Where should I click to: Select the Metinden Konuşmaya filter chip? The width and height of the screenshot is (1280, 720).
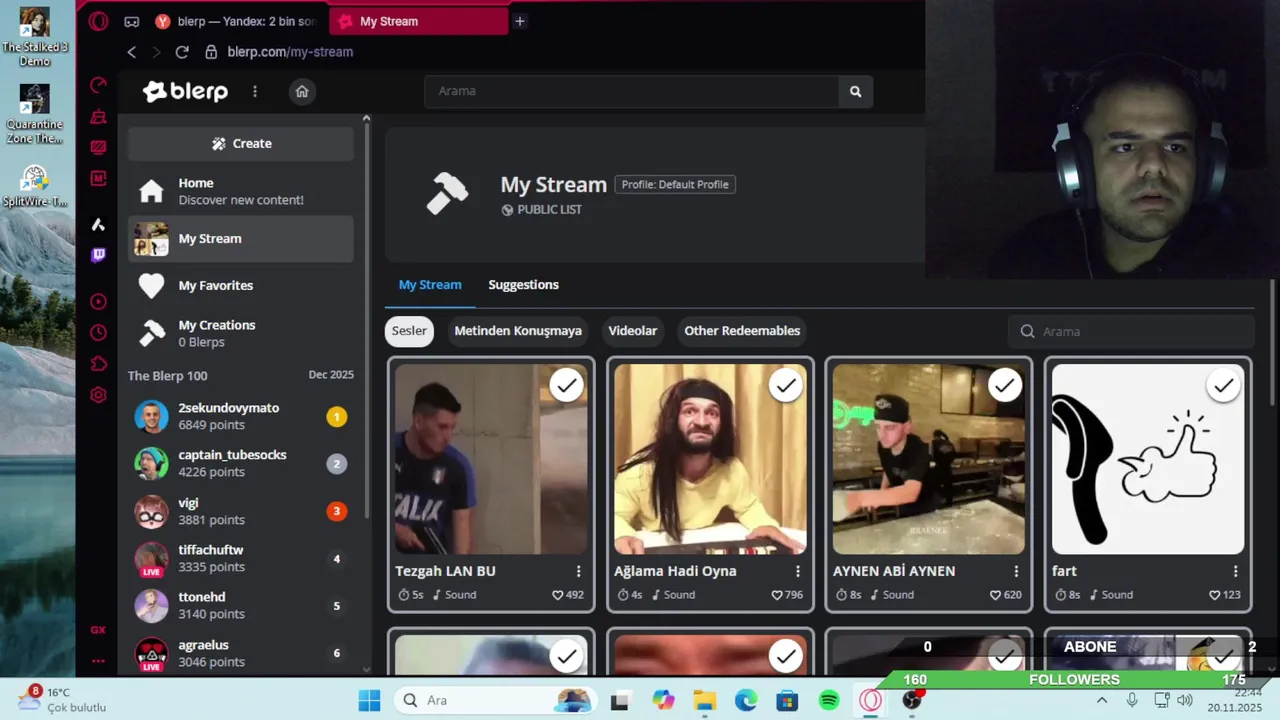[518, 331]
